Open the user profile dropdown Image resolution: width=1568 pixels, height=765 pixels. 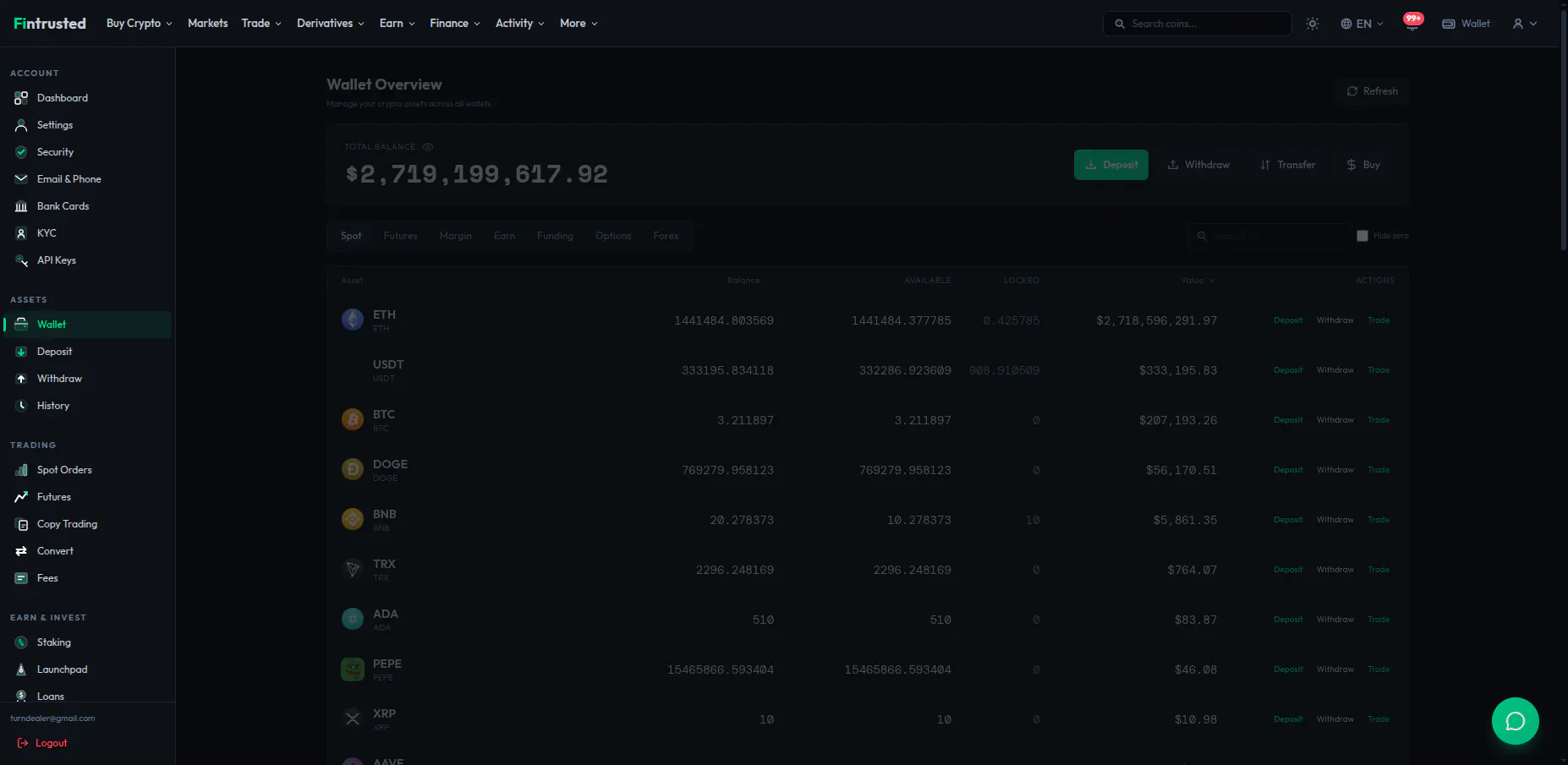pos(1525,24)
